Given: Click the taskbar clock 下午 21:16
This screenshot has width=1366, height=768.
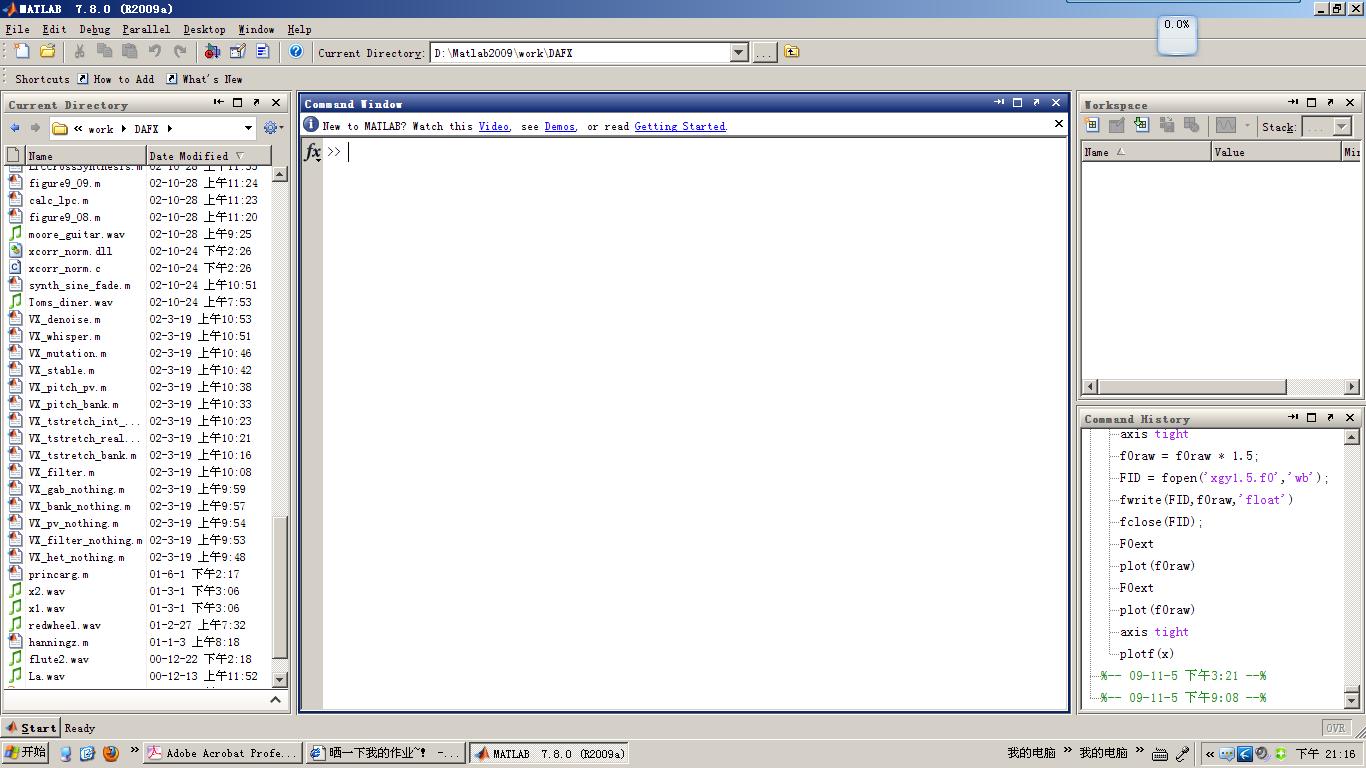Looking at the screenshot, I should 1325,754.
